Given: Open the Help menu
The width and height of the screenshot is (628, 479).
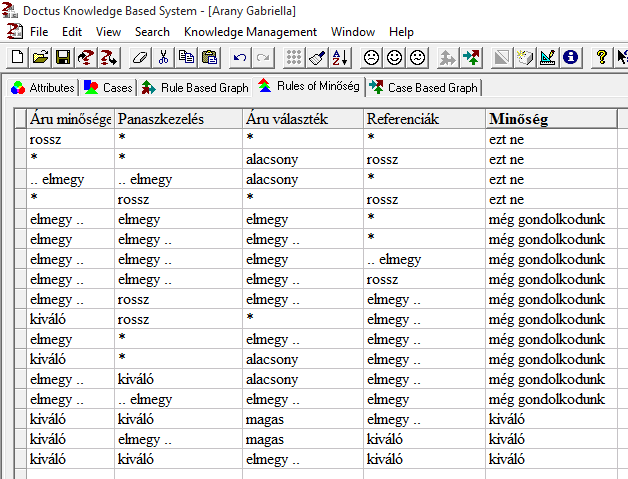Looking at the screenshot, I should 401,32.
